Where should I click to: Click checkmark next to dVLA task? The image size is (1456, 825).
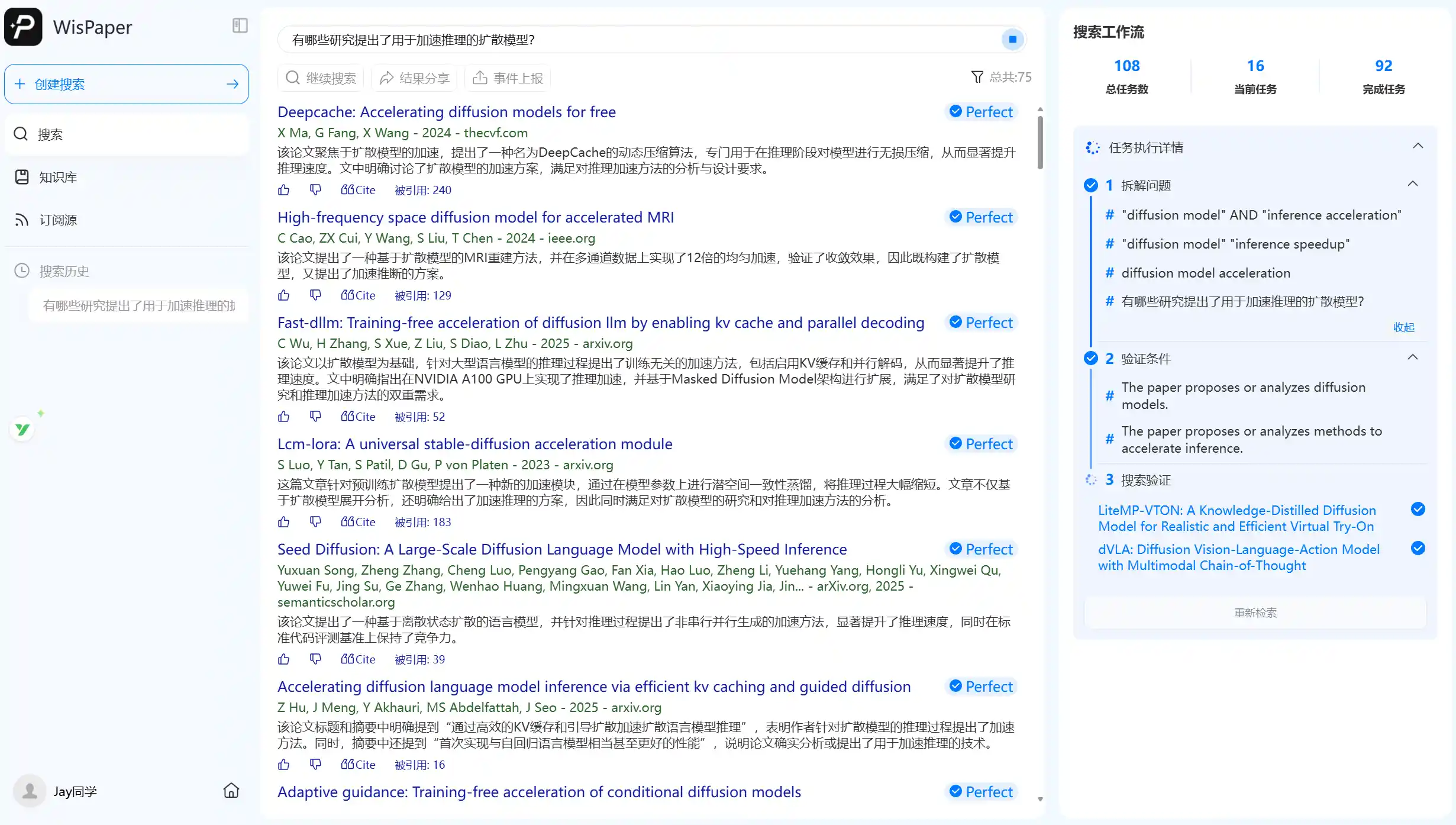[1418, 549]
